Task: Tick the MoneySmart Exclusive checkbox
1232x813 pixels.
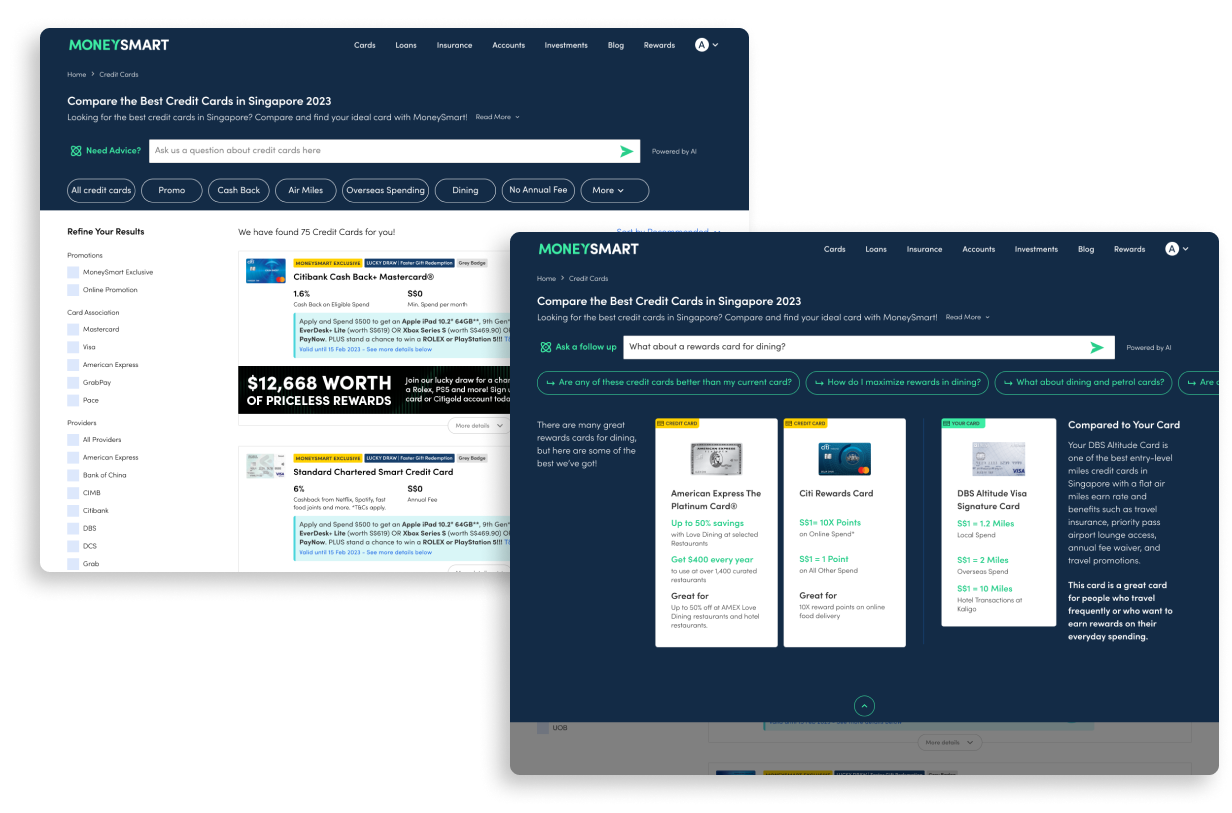Action: click(73, 272)
